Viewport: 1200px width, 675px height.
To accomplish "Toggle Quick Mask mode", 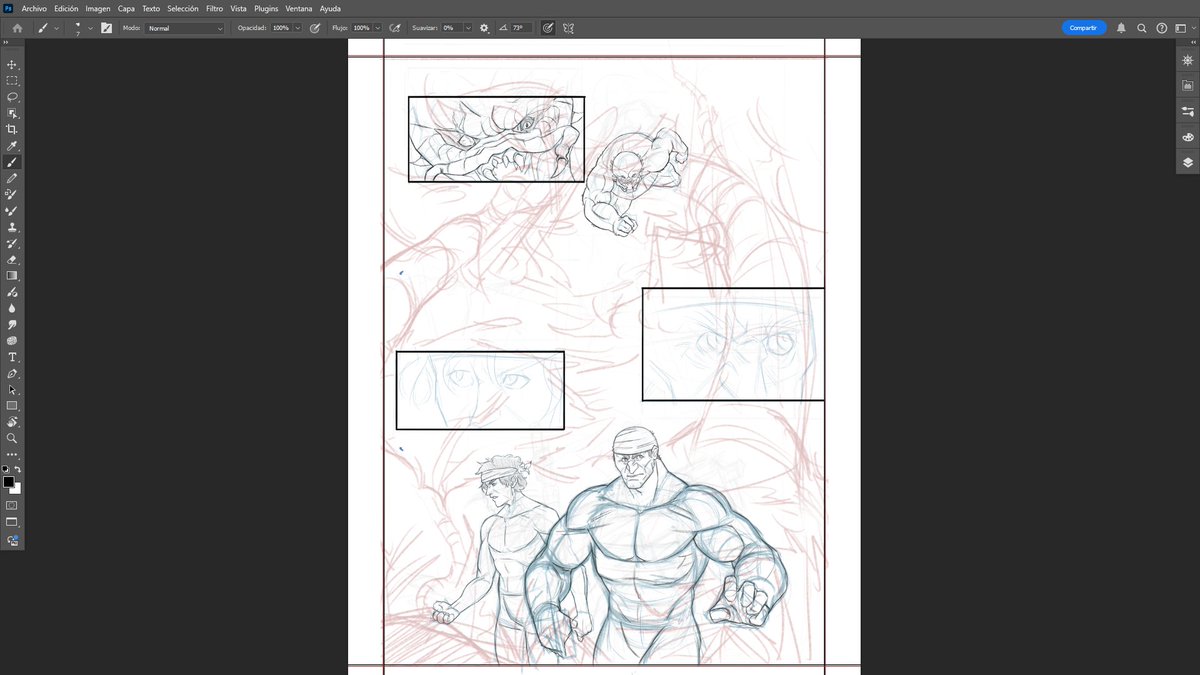I will click(12, 505).
